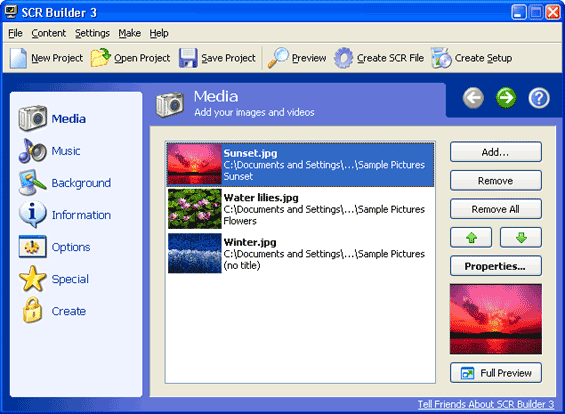Open the Special star section

coord(54,279)
